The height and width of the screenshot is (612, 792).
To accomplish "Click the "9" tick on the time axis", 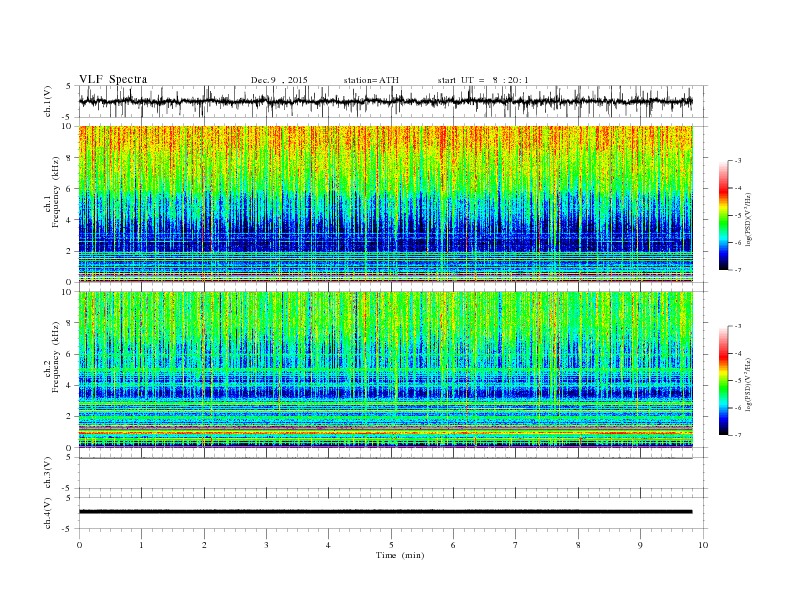I will 640,545.
